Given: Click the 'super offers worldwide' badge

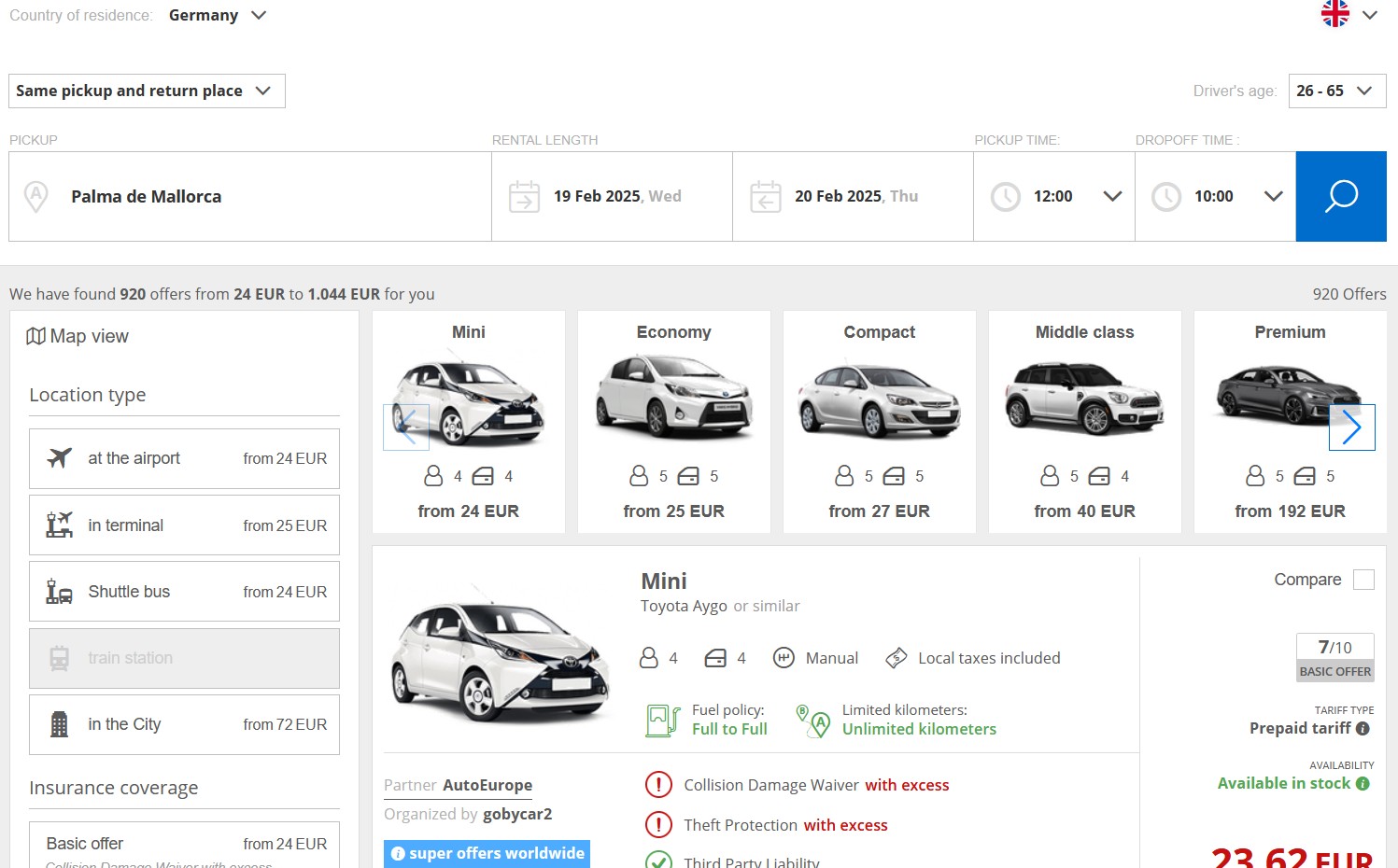Looking at the screenshot, I should [487, 853].
